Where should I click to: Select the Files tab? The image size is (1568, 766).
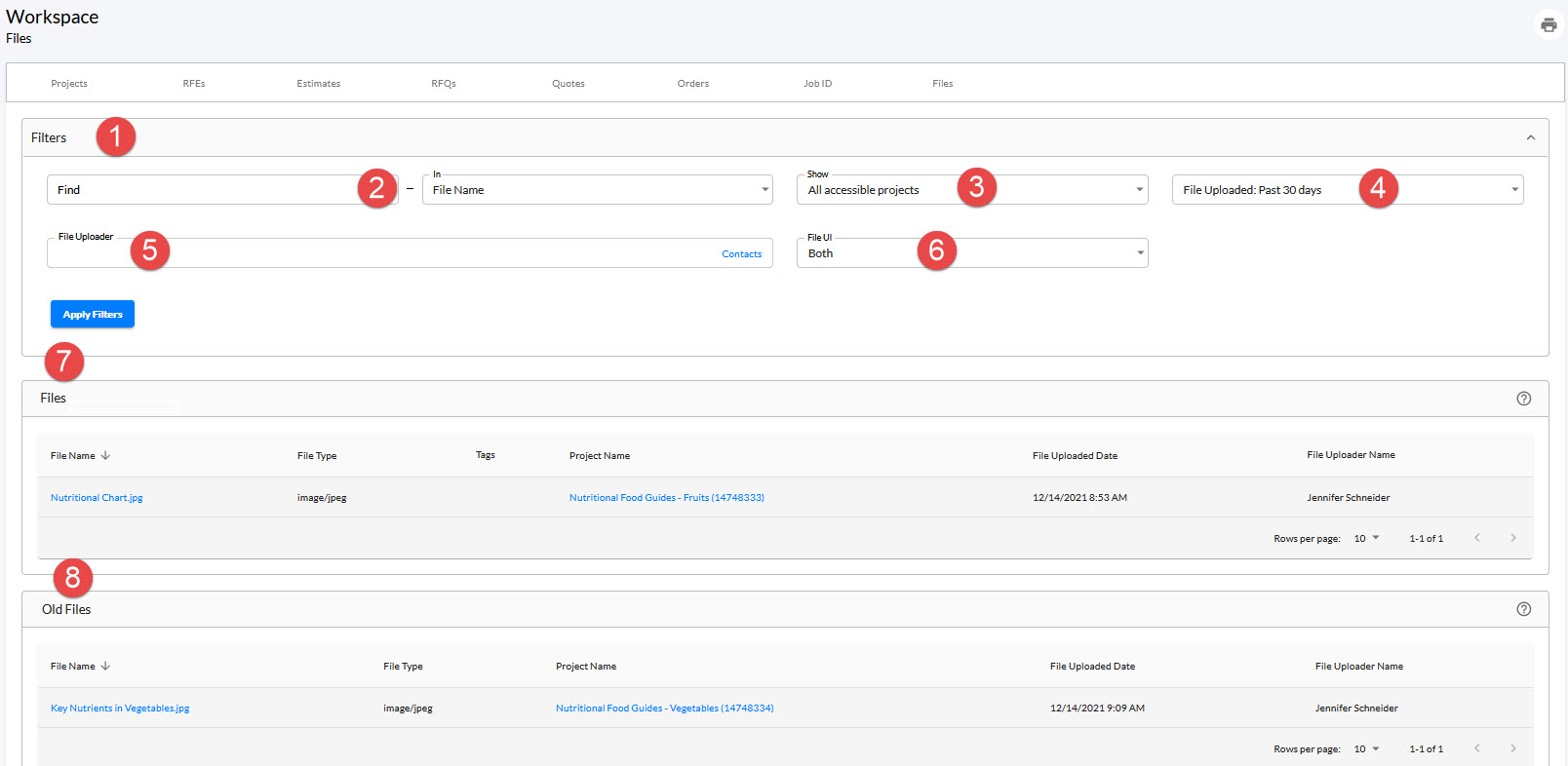coord(943,84)
